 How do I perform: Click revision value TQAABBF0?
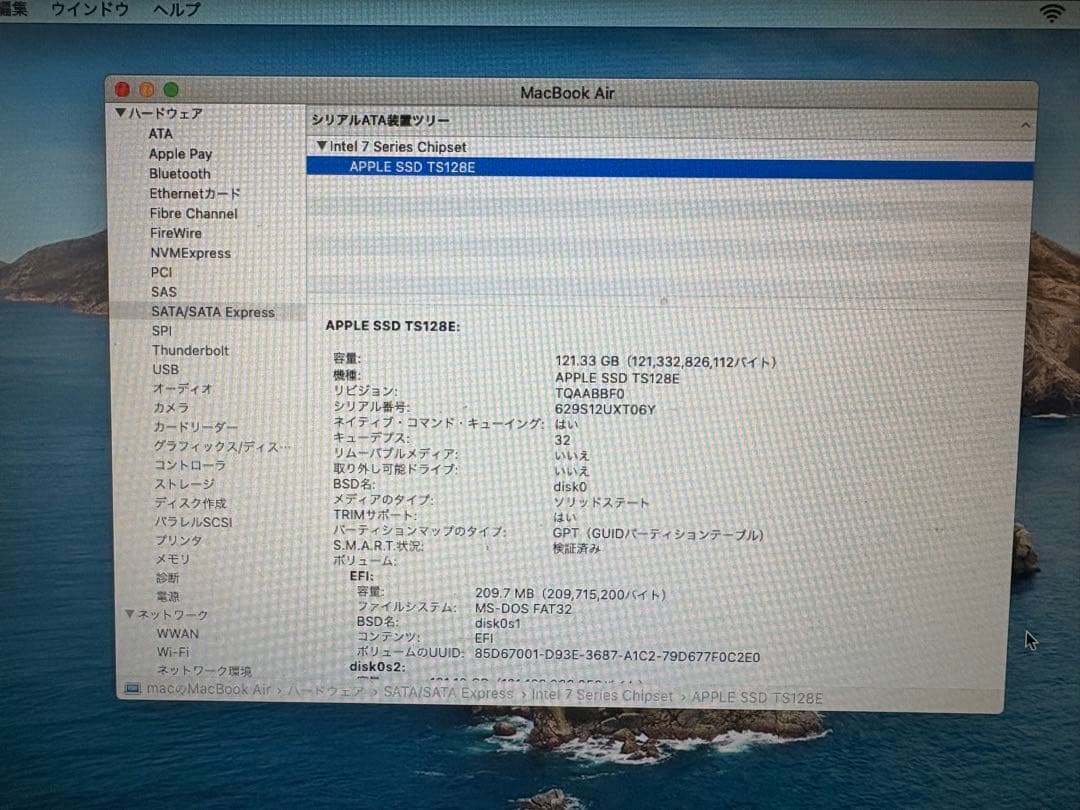click(x=590, y=393)
